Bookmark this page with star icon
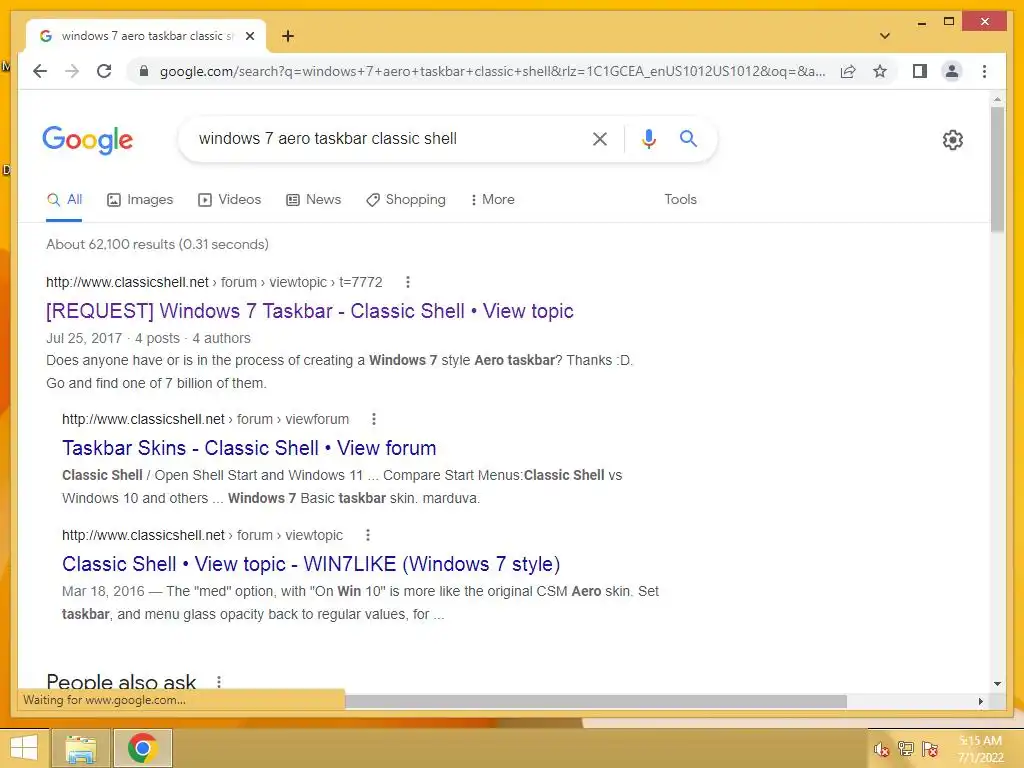 (x=880, y=71)
